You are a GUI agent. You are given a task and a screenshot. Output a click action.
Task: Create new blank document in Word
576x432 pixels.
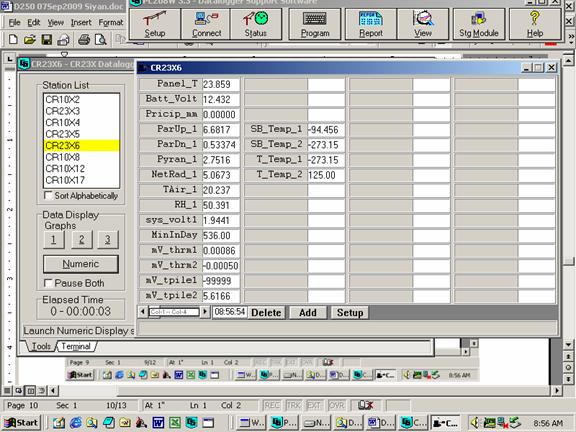coord(12,39)
